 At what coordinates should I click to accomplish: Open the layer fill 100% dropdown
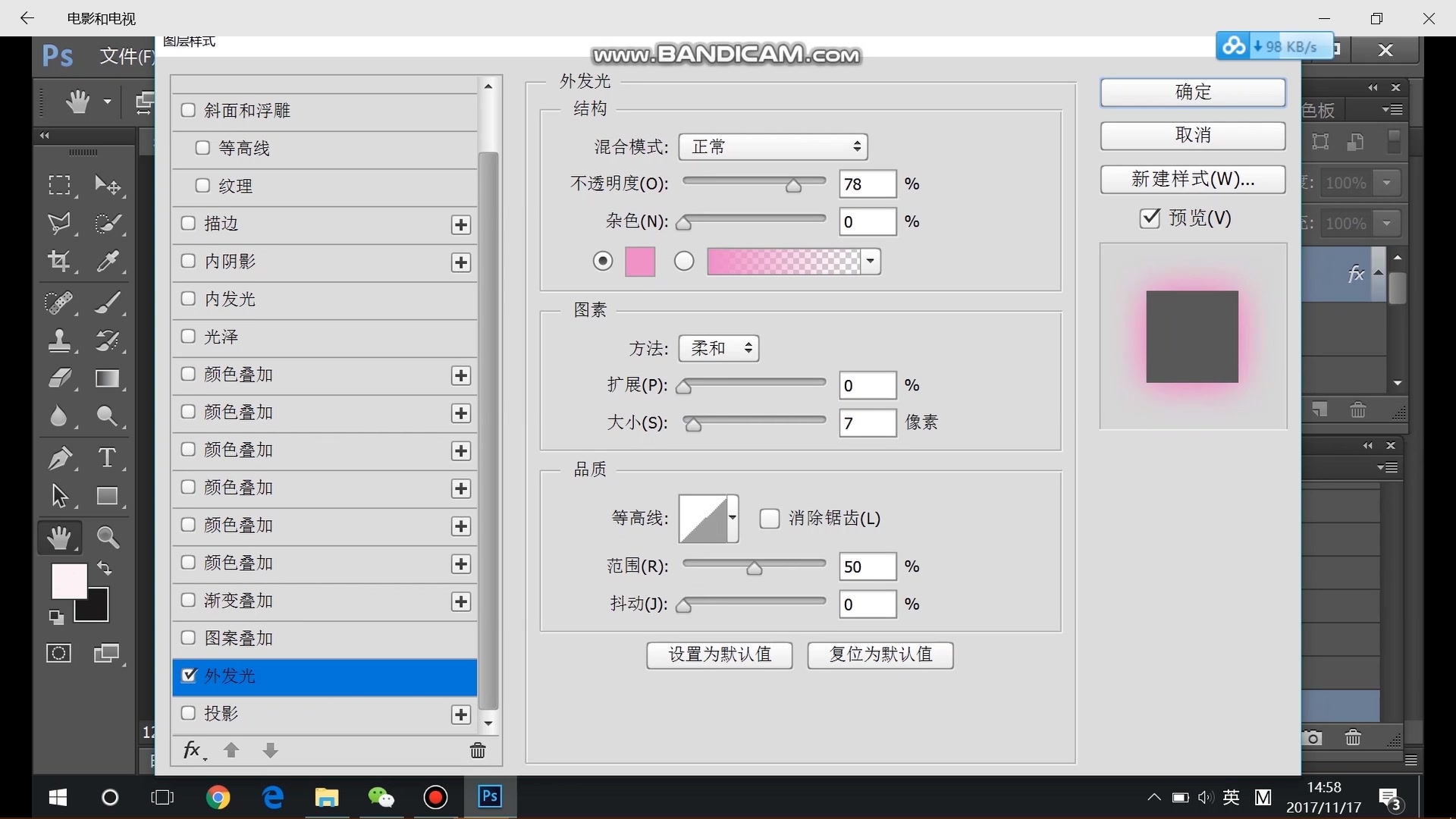click(1387, 224)
